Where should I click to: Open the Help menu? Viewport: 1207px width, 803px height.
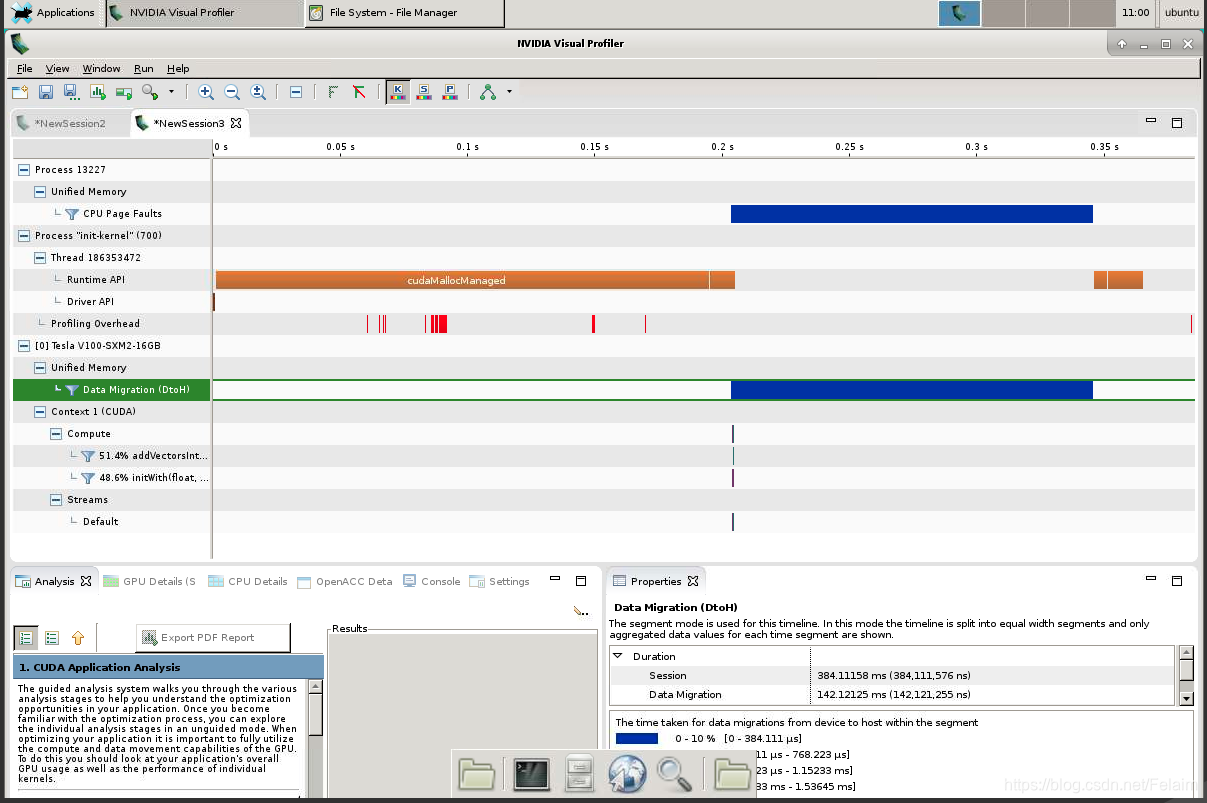pos(178,68)
